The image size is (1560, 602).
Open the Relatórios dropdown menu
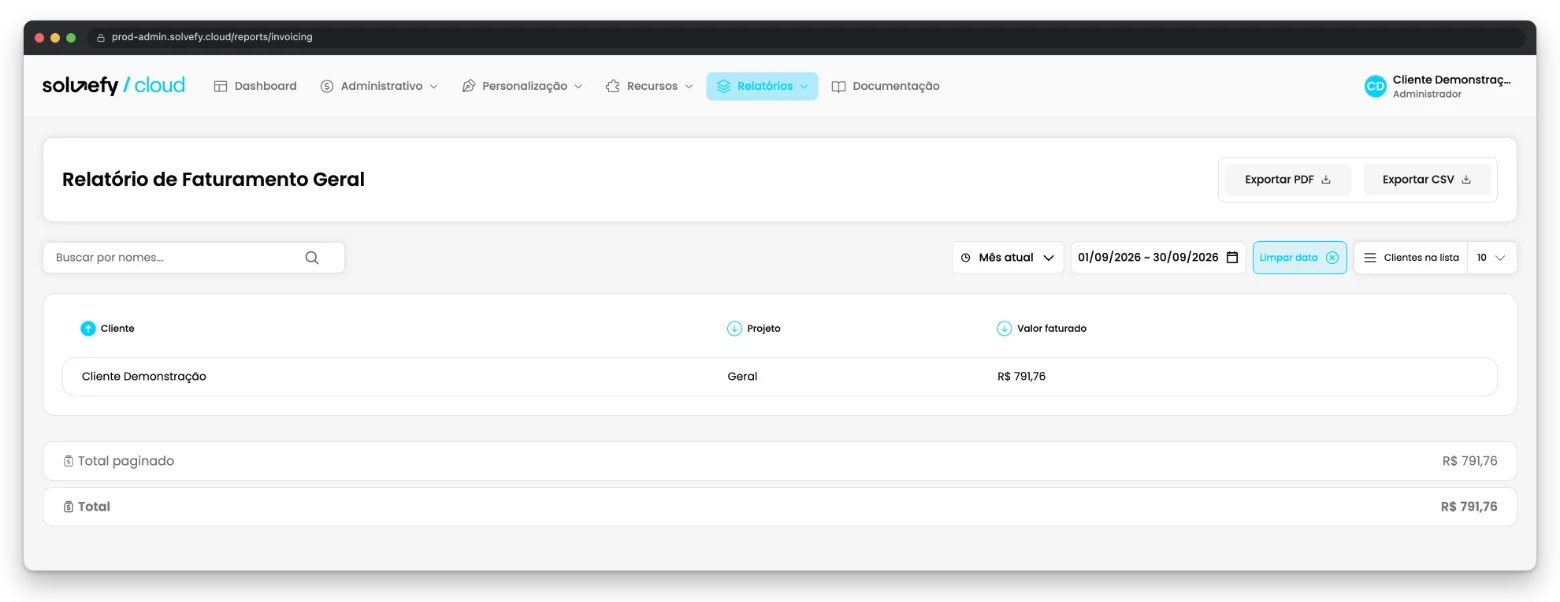pos(762,86)
